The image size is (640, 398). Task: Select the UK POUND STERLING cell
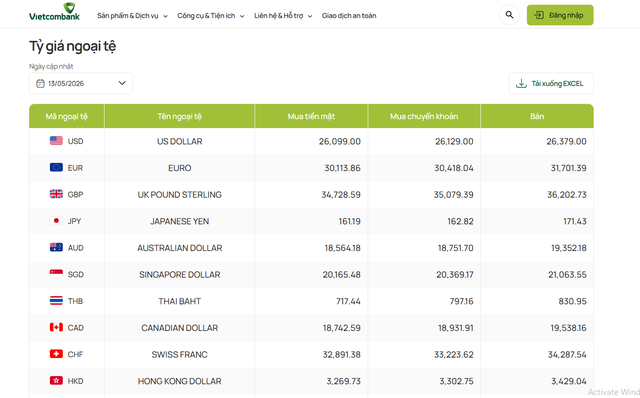180,195
